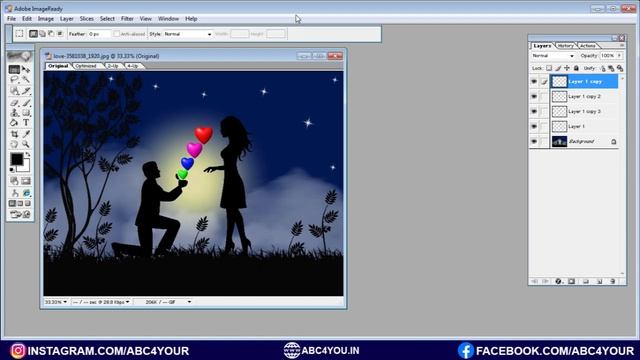
Task: Toggle Lock transparent pixels checkbox
Action: [x=549, y=68]
